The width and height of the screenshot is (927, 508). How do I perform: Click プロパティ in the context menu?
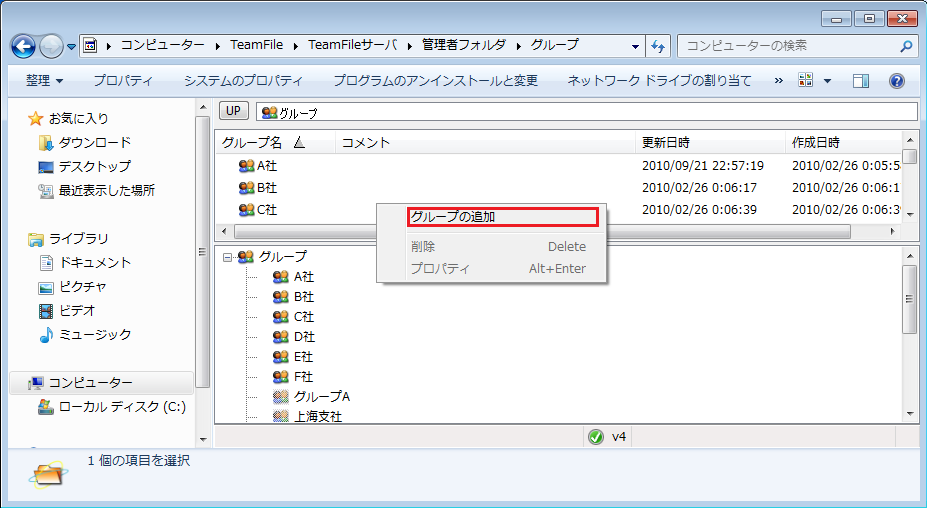[x=440, y=269]
